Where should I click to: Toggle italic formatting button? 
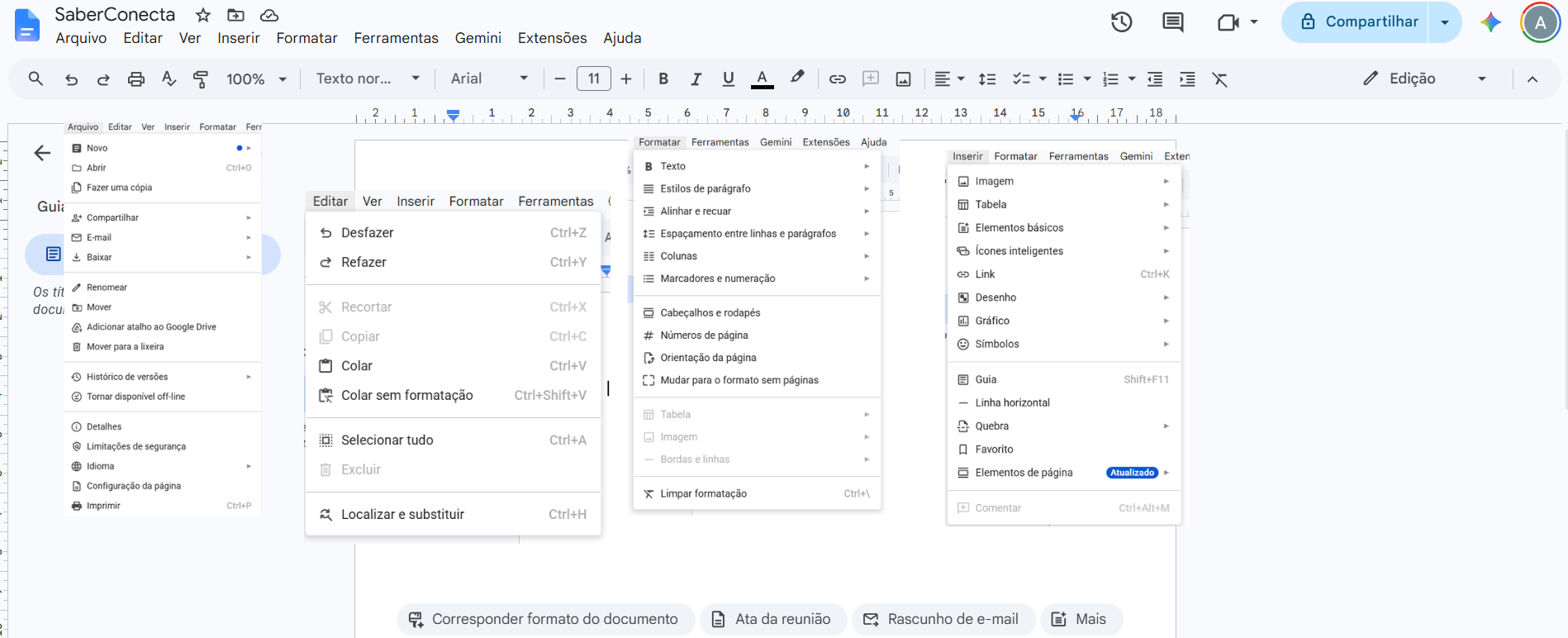pyautogui.click(x=696, y=79)
